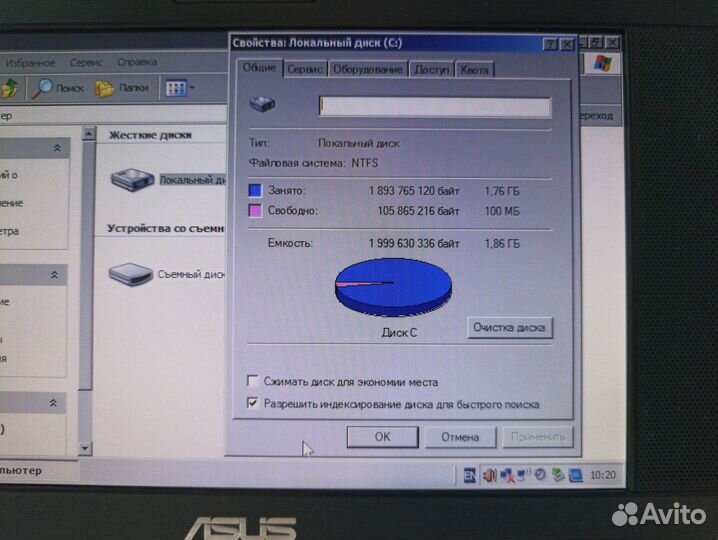Click the 1 893 765 120 байт value
The height and width of the screenshot is (540, 718).
[414, 191]
